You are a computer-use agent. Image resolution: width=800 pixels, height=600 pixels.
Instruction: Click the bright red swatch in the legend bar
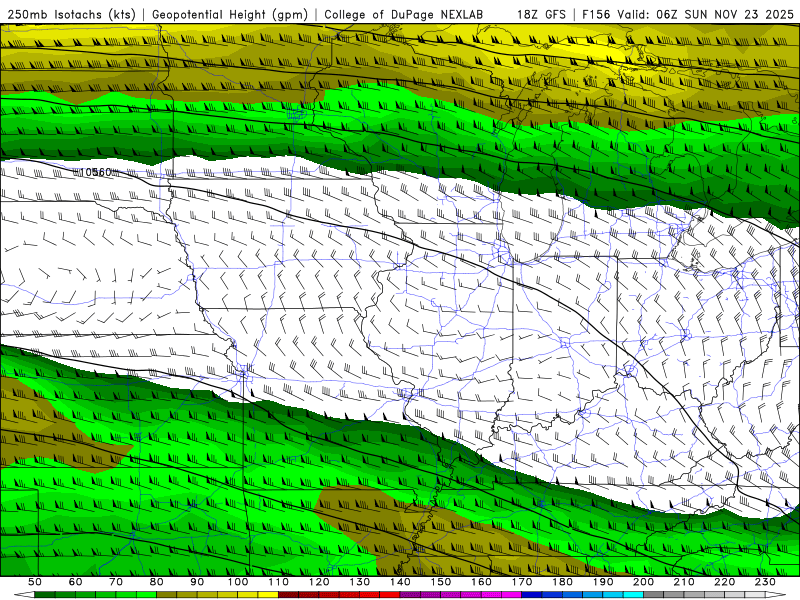(390, 594)
